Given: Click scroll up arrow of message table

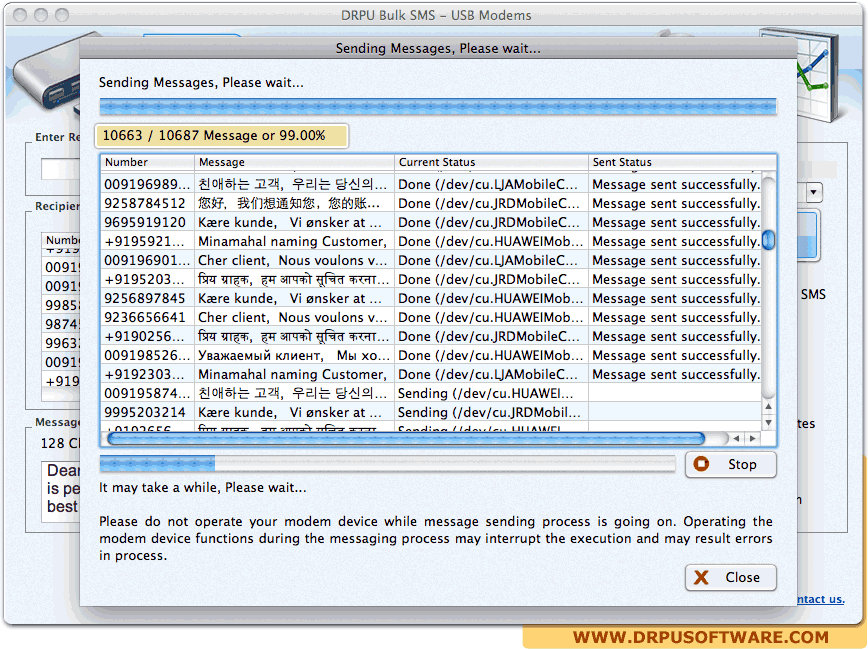Looking at the screenshot, I should tap(768, 406).
